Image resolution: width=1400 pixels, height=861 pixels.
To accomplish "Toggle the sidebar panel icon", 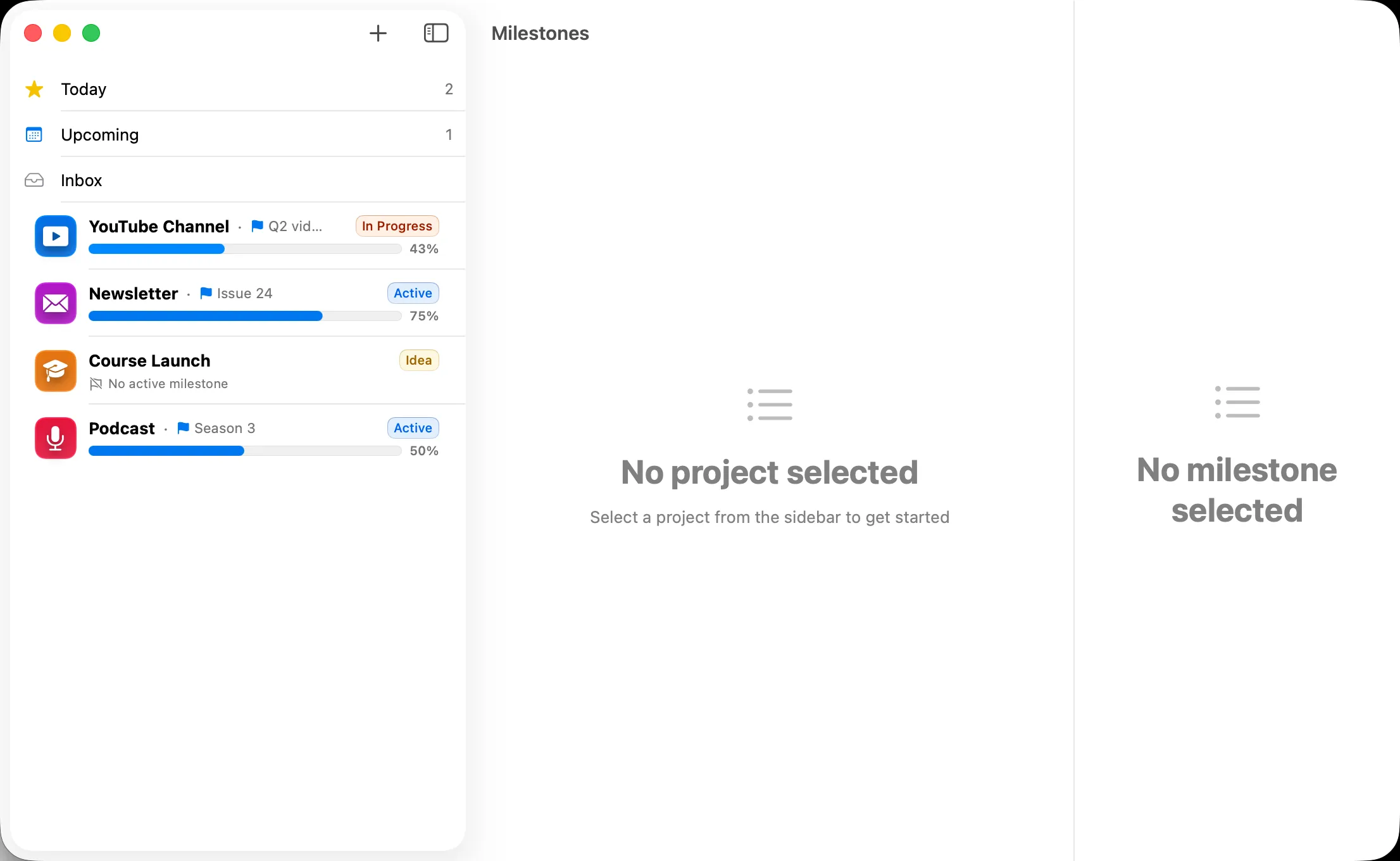I will point(436,33).
